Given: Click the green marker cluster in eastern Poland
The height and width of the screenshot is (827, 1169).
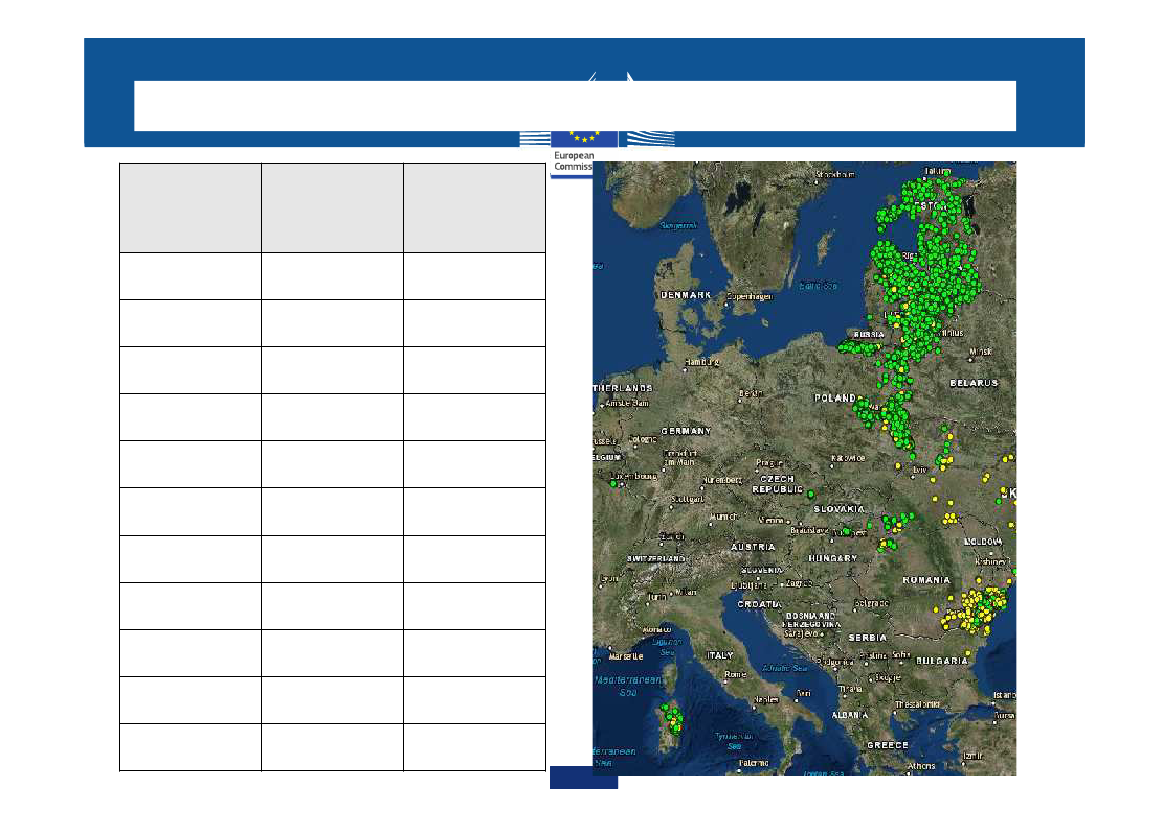Looking at the screenshot, I should tap(898, 420).
